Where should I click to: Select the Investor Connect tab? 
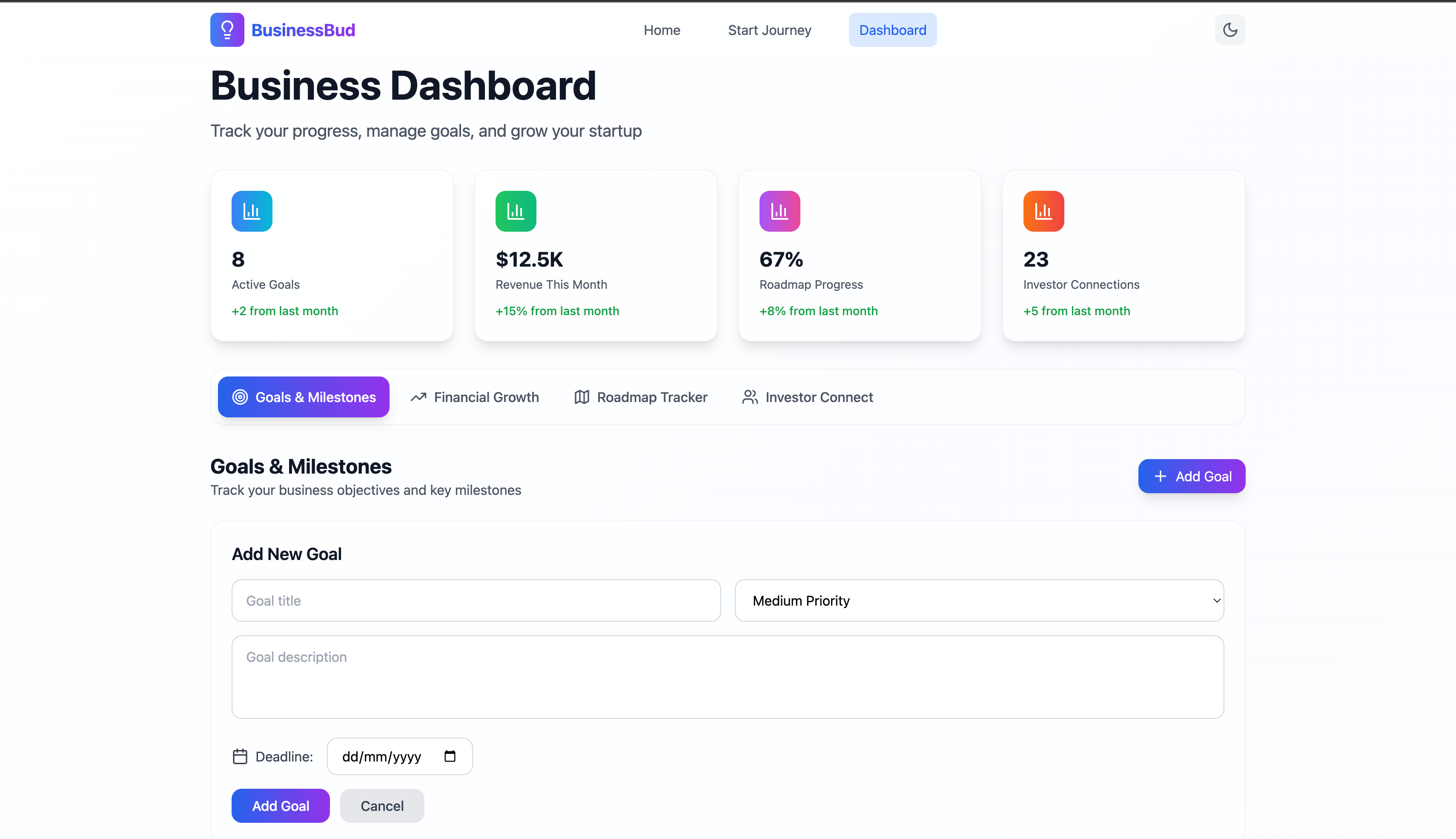click(807, 397)
